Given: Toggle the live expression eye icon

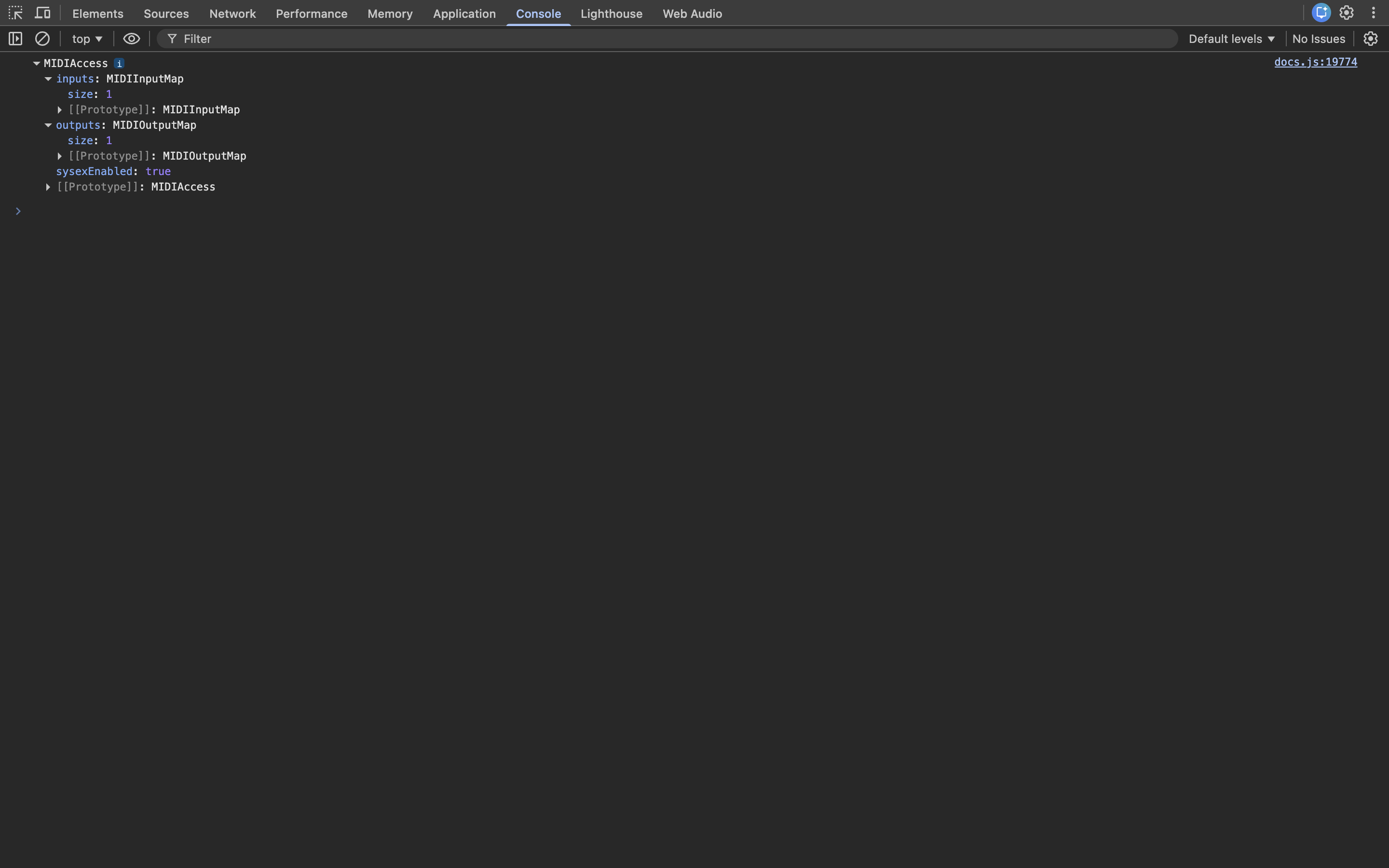Looking at the screenshot, I should click(x=132, y=39).
